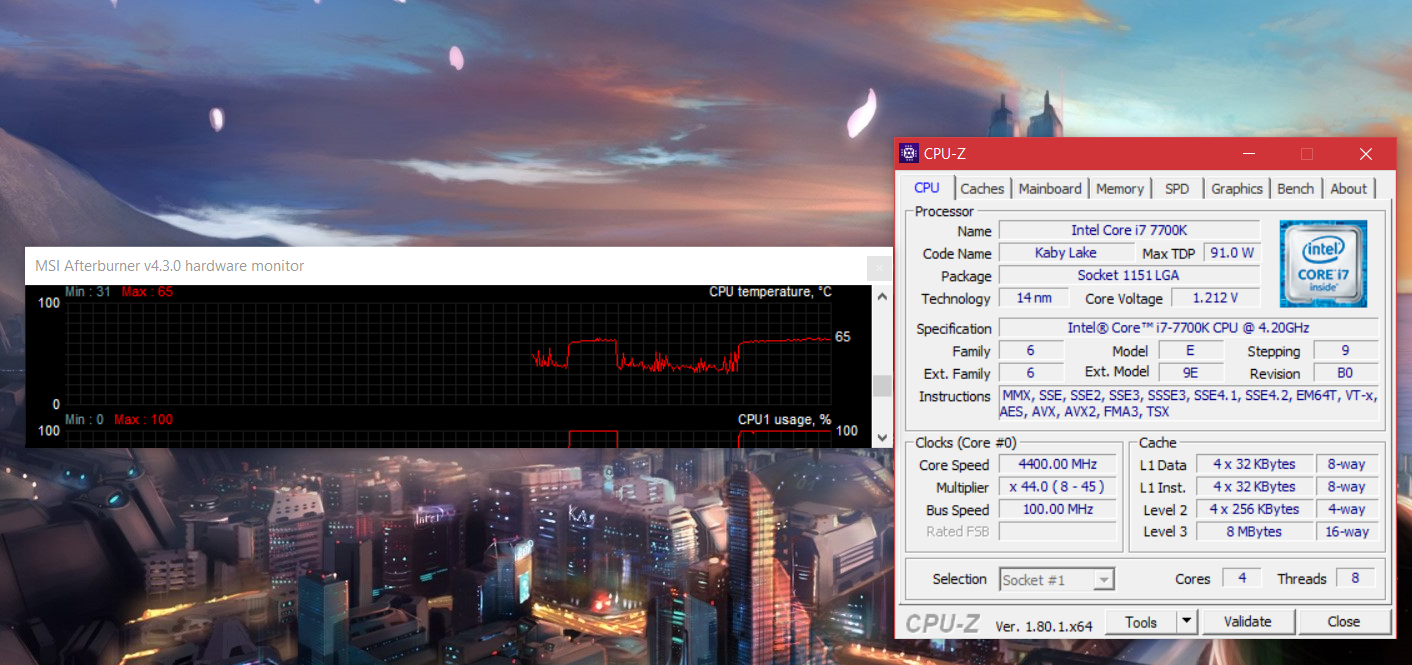Click the Max TDP value '91.0 W'
Viewport: 1412px width, 665px height.
(1231, 253)
